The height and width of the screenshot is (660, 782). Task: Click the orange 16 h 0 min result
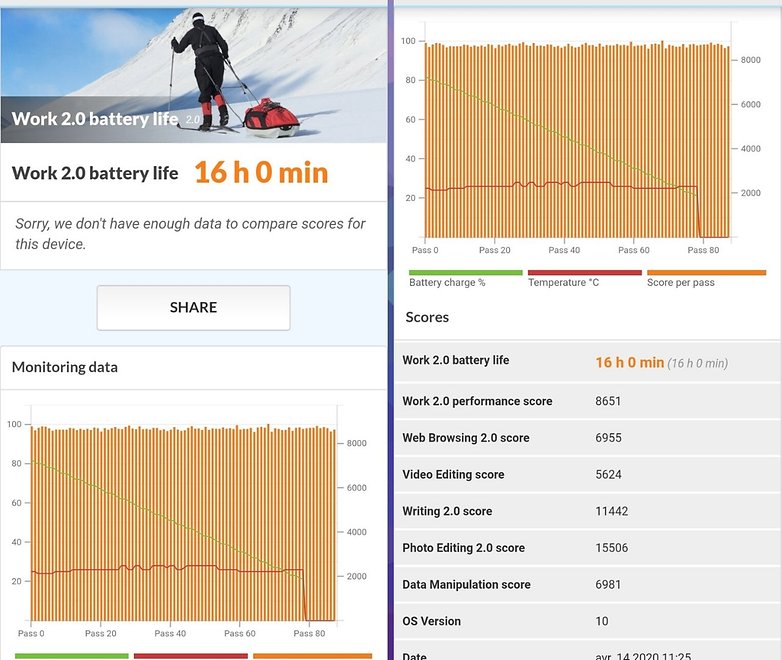(x=261, y=173)
